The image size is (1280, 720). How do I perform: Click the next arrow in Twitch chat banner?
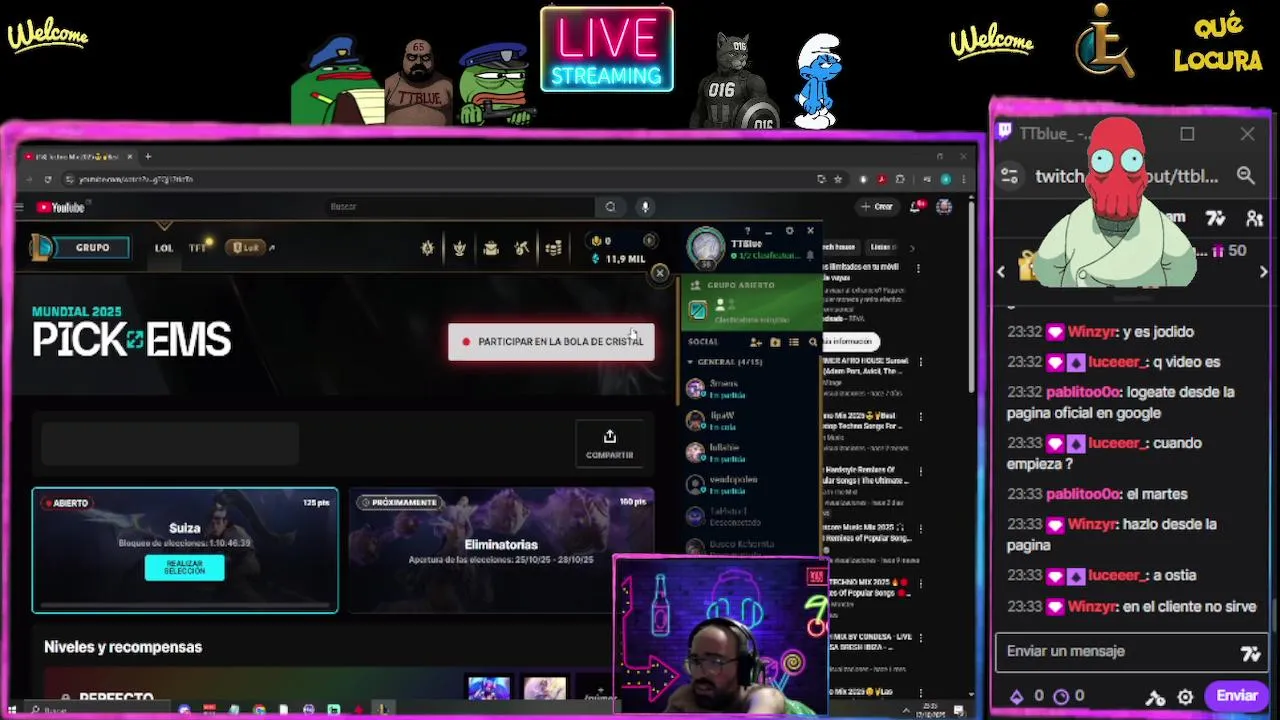pos(1263,272)
